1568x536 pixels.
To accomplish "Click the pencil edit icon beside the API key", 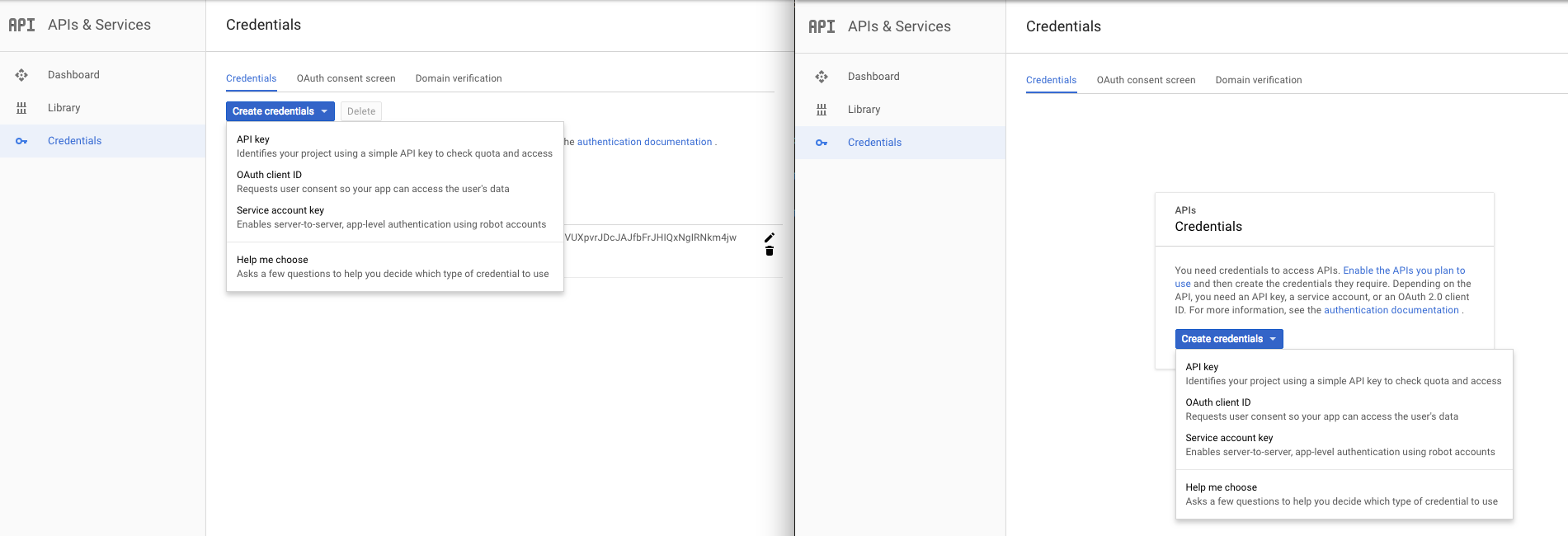I will pyautogui.click(x=769, y=237).
